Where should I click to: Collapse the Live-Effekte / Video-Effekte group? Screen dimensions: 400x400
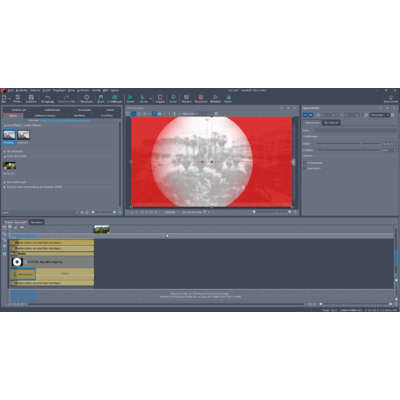pyautogui.click(x=5, y=125)
